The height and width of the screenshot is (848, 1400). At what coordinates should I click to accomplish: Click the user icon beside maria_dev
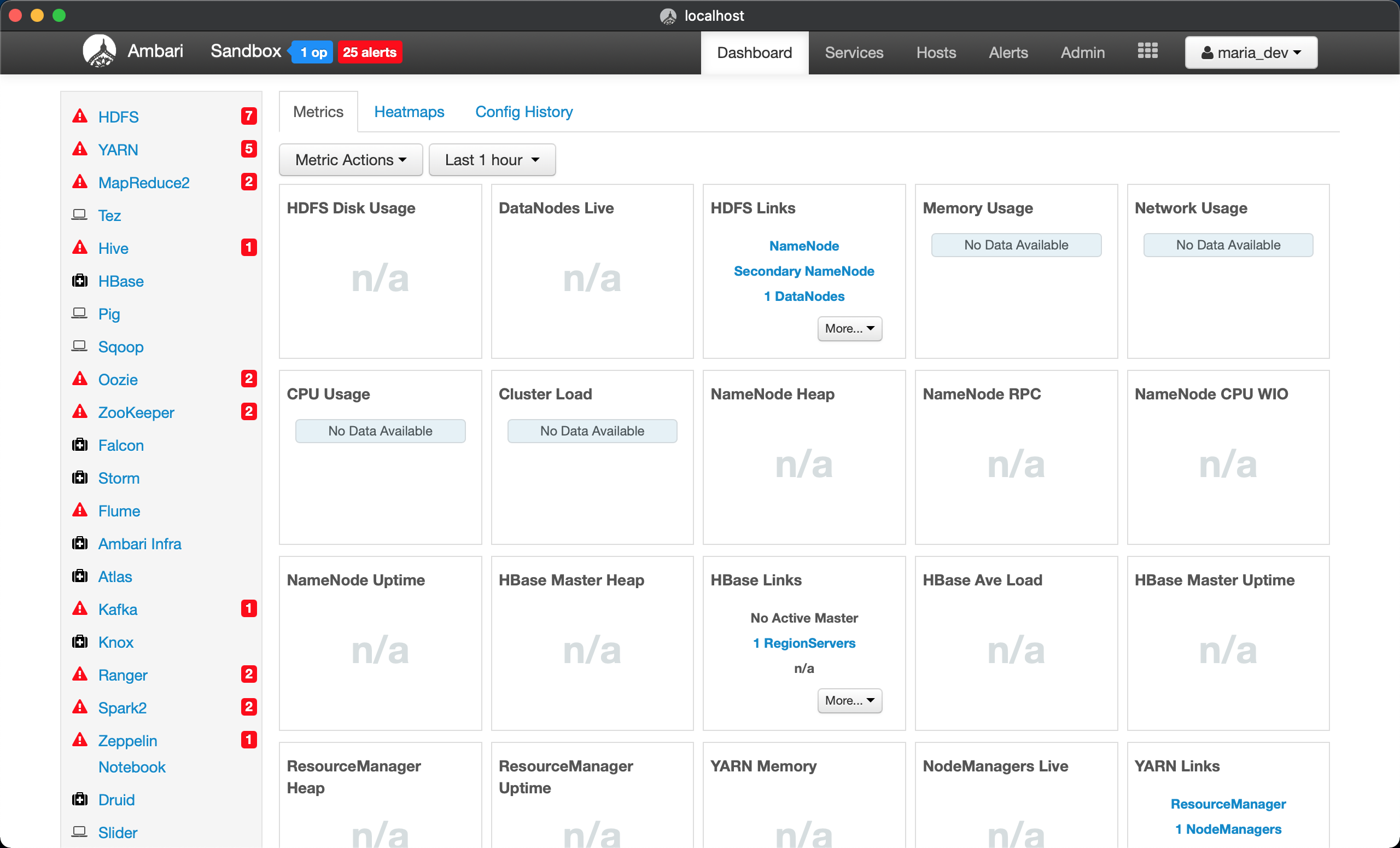click(x=1207, y=53)
